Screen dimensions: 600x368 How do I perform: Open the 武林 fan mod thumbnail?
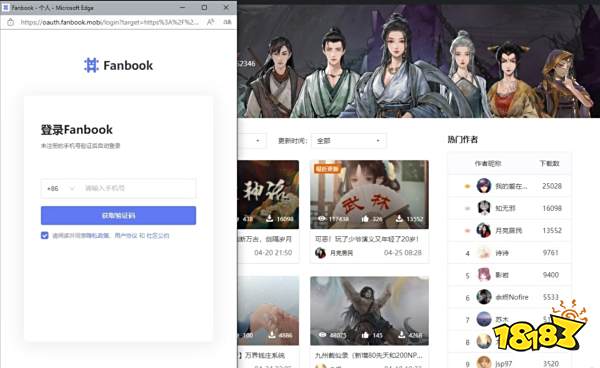[x=369, y=194]
